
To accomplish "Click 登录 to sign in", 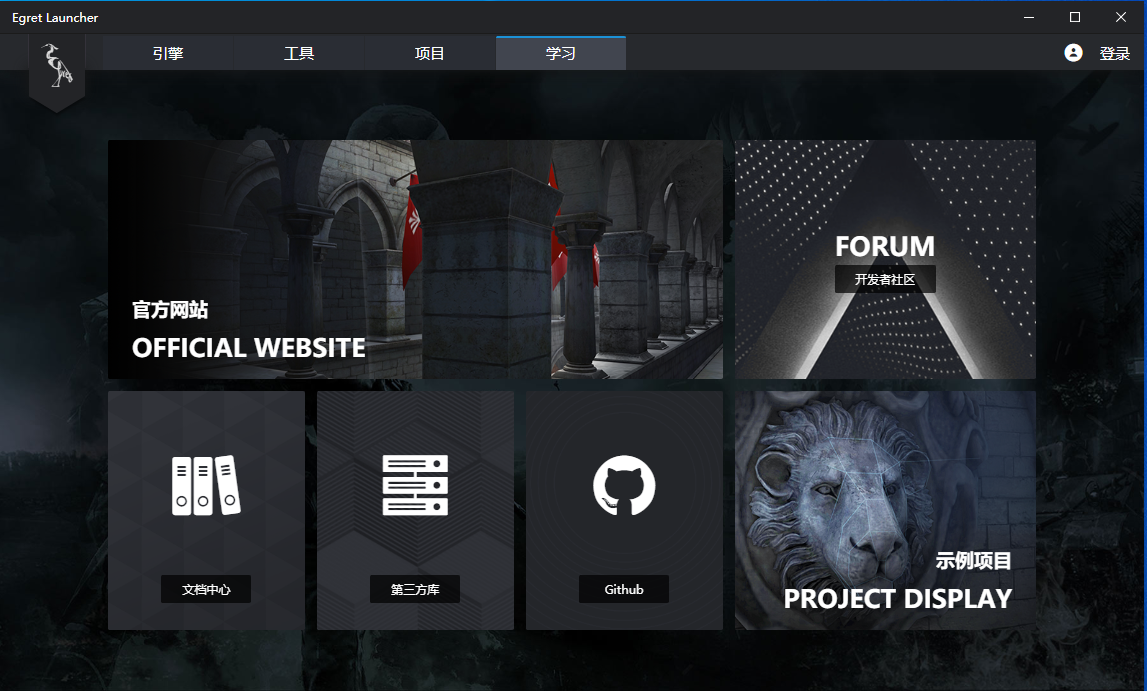I will 1115,53.
